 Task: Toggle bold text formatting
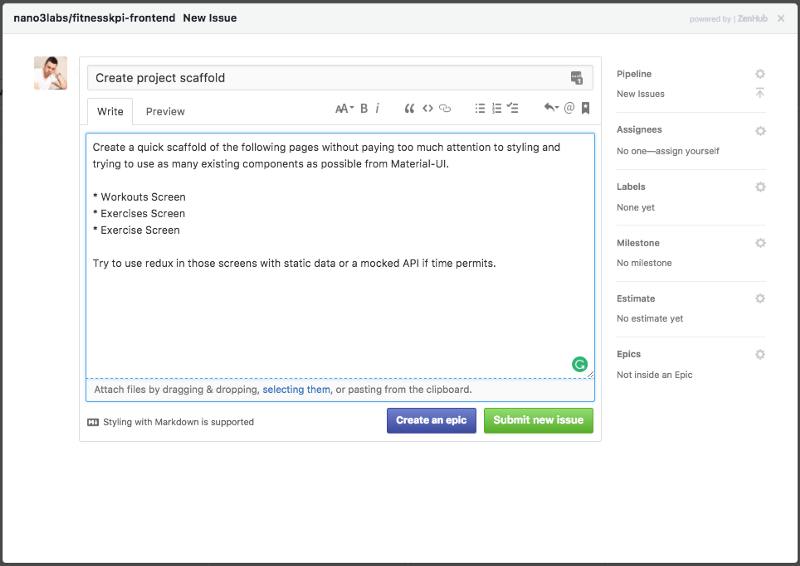364,109
